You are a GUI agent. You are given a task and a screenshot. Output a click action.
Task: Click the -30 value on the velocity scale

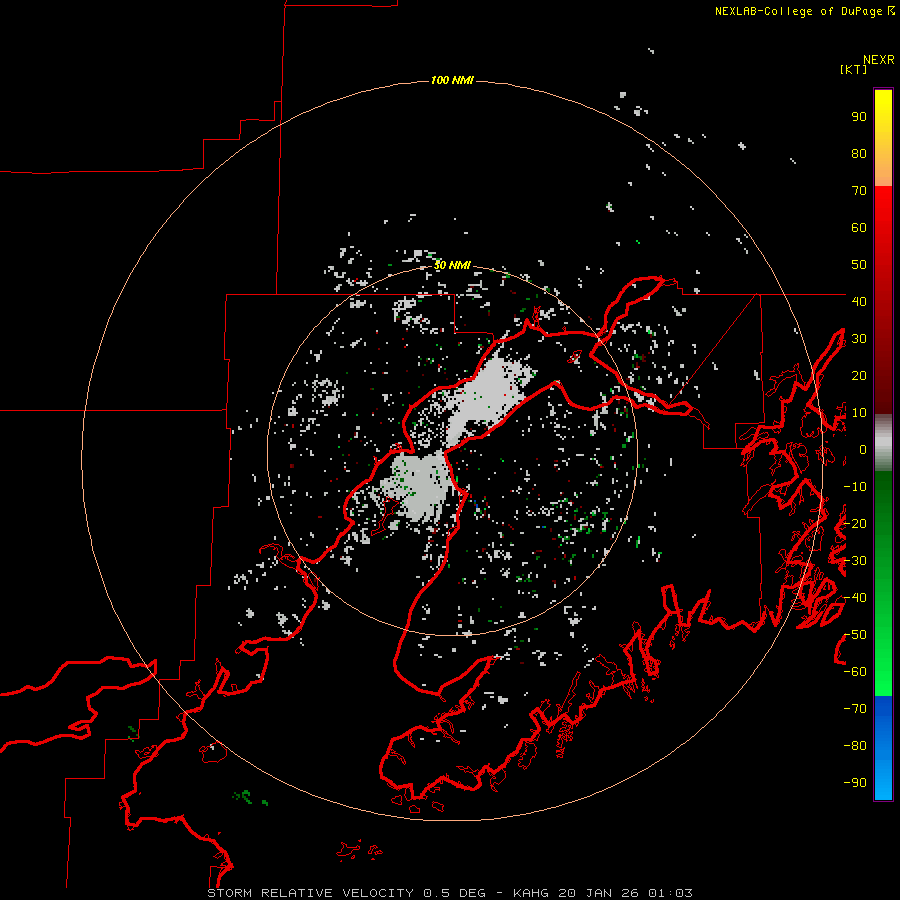(x=855, y=561)
